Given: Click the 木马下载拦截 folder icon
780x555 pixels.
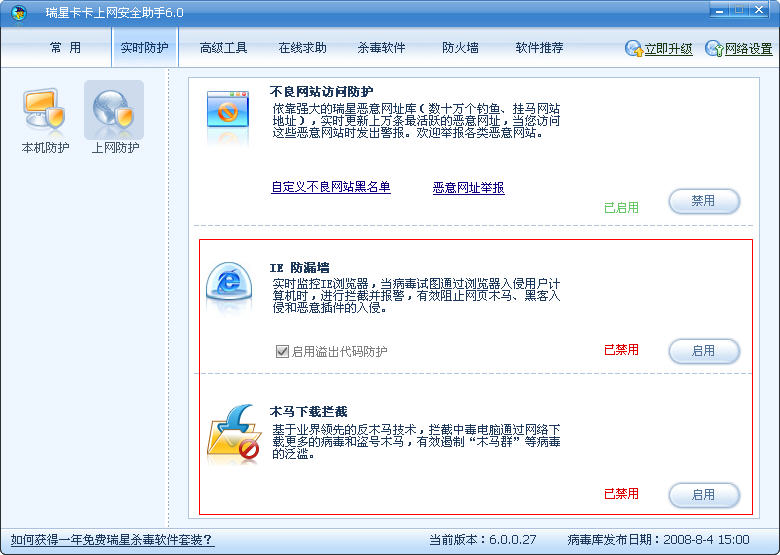Looking at the screenshot, I should click(234, 434).
